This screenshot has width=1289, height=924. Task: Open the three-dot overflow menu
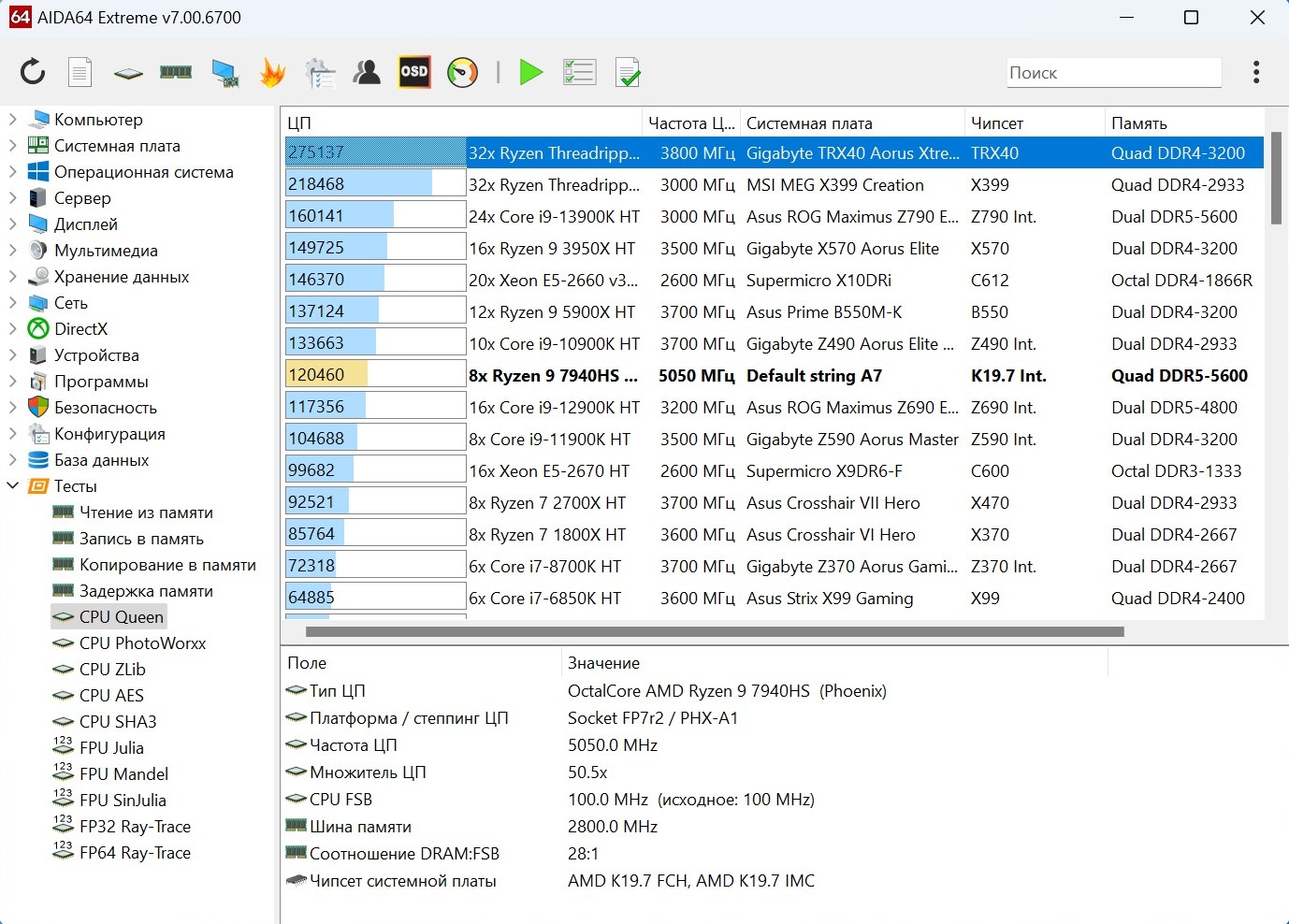pyautogui.click(x=1255, y=72)
